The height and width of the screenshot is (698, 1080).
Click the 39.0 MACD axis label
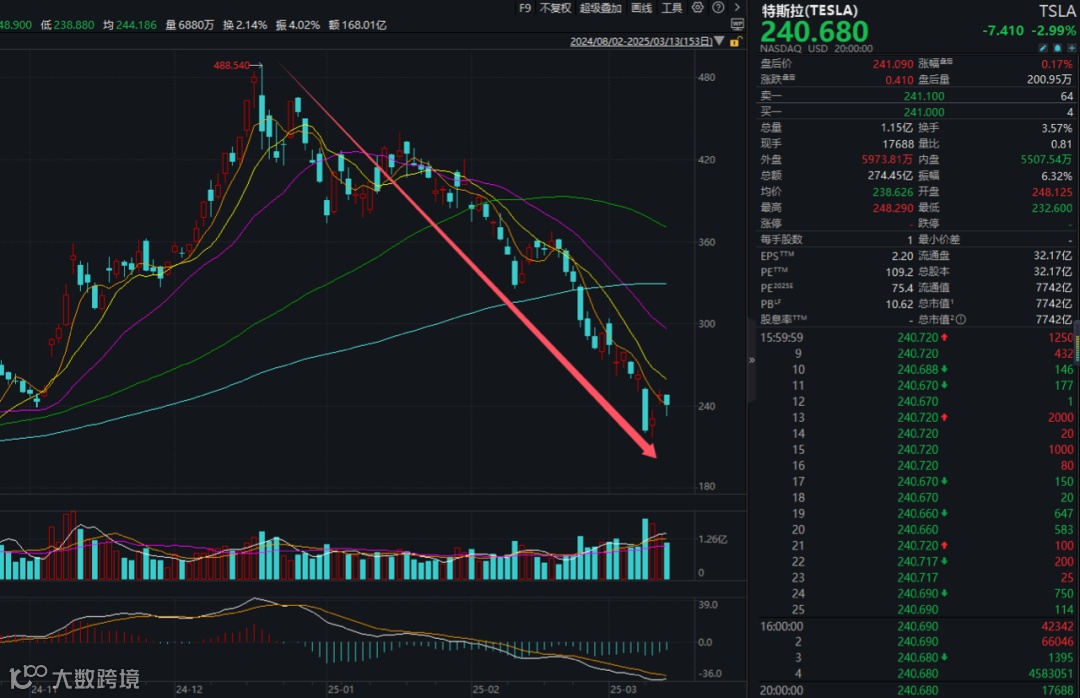(x=708, y=604)
